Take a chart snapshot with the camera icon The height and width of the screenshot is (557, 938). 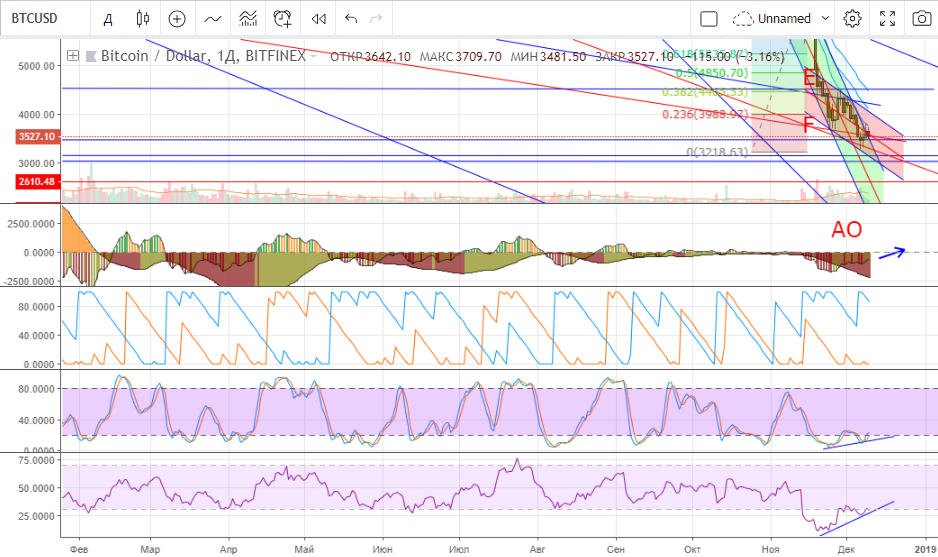[x=920, y=18]
